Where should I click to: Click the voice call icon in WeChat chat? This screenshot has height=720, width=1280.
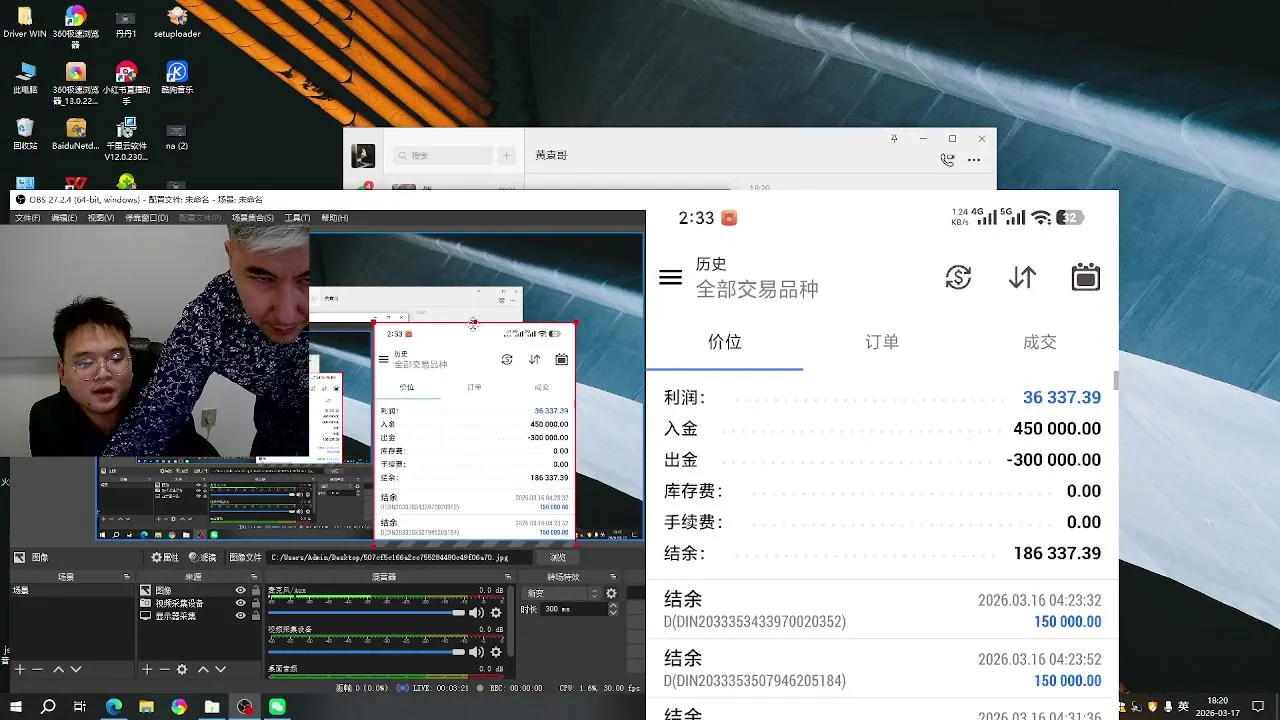(947, 159)
